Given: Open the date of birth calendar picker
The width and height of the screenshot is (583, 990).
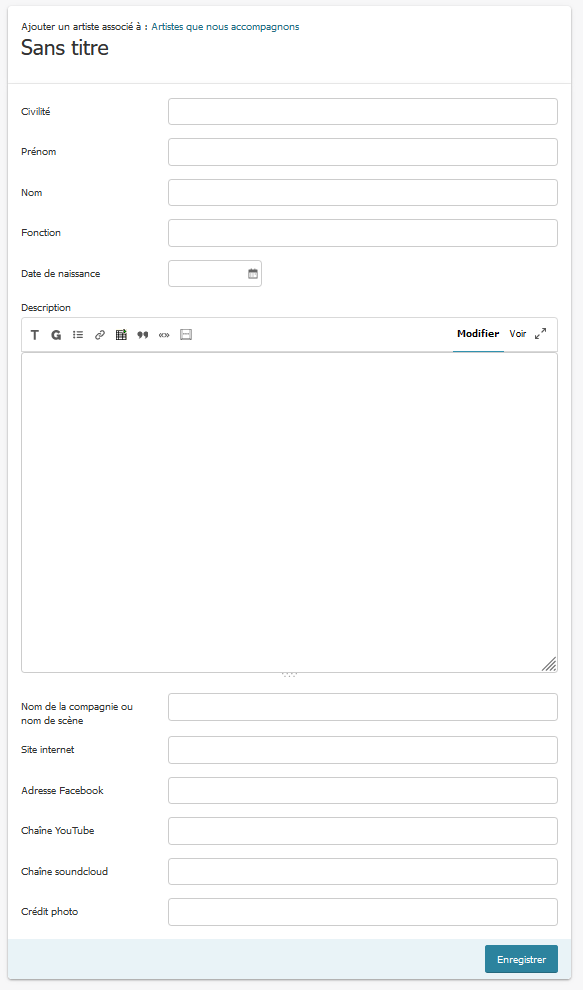Looking at the screenshot, I should pyautogui.click(x=253, y=273).
